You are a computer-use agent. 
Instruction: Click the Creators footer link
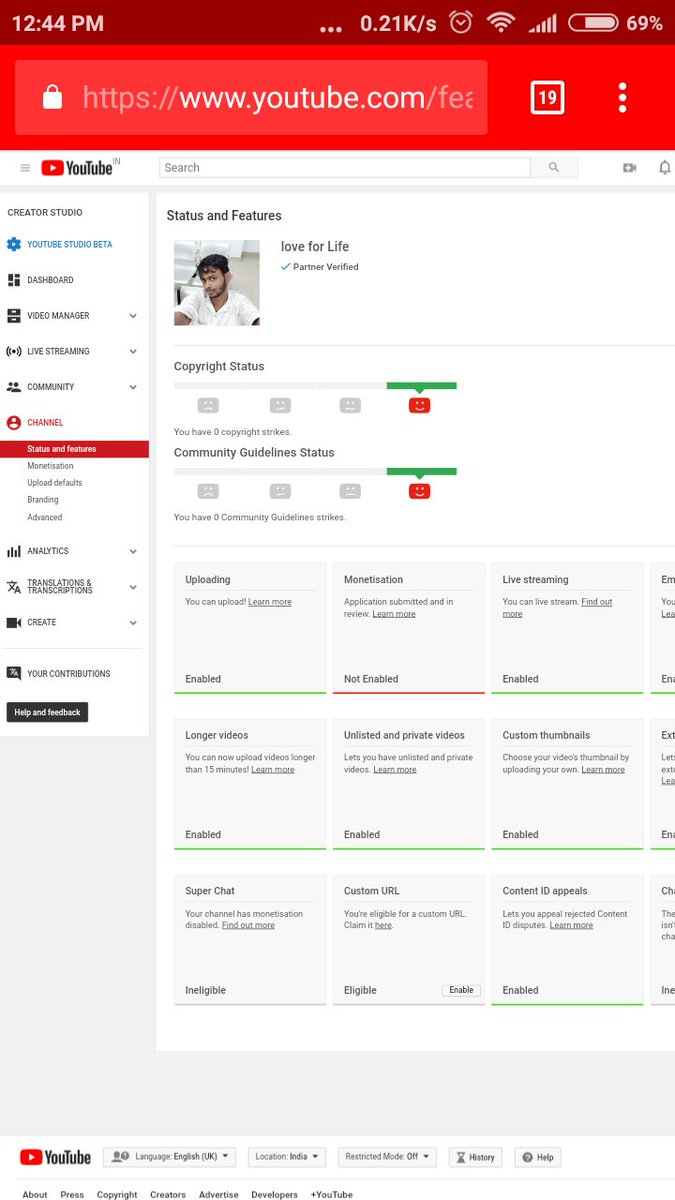tap(168, 1194)
